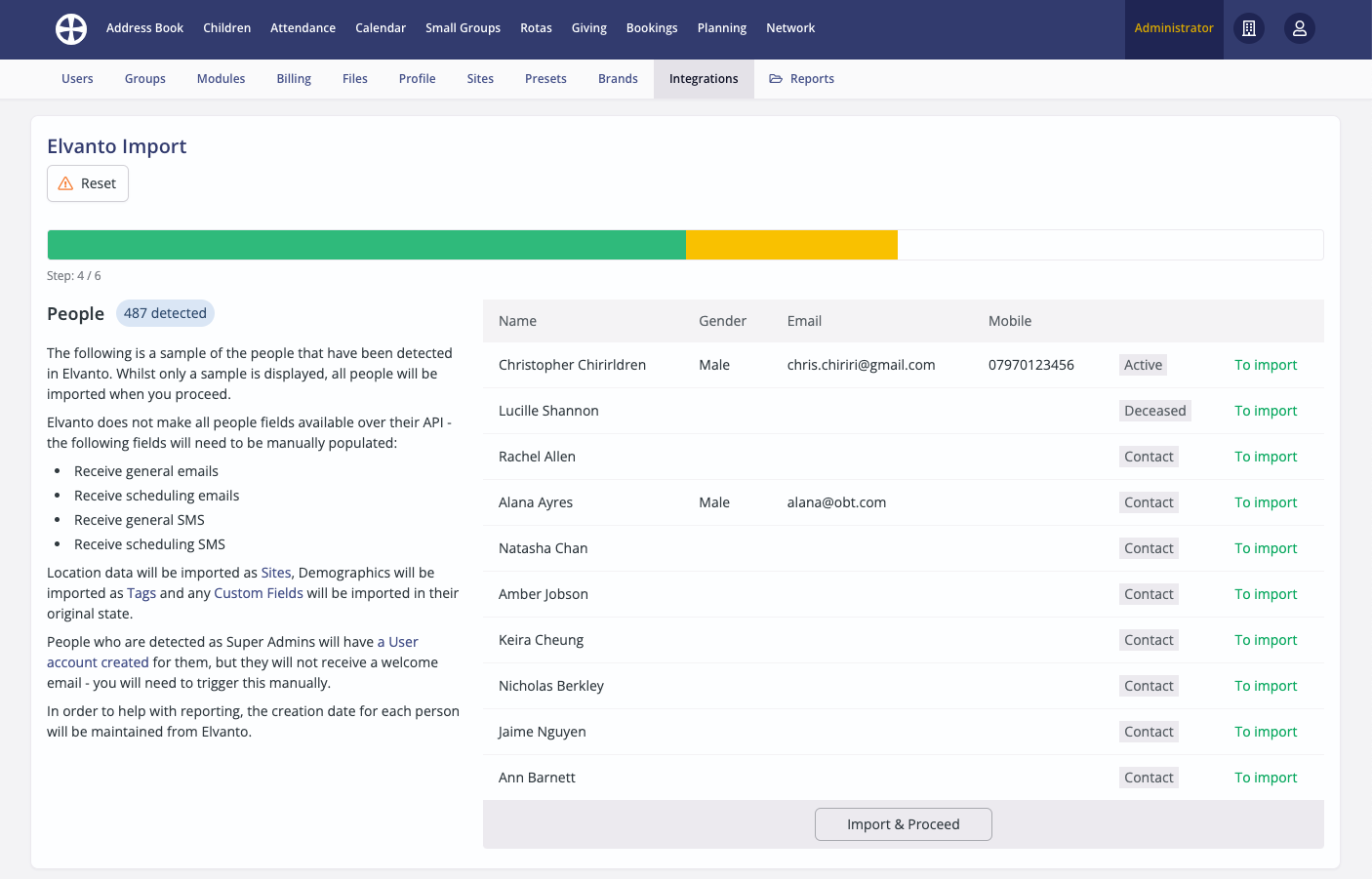Screen dimensions: 1372x879
Task: Open Small Groups module
Action: [x=463, y=28]
